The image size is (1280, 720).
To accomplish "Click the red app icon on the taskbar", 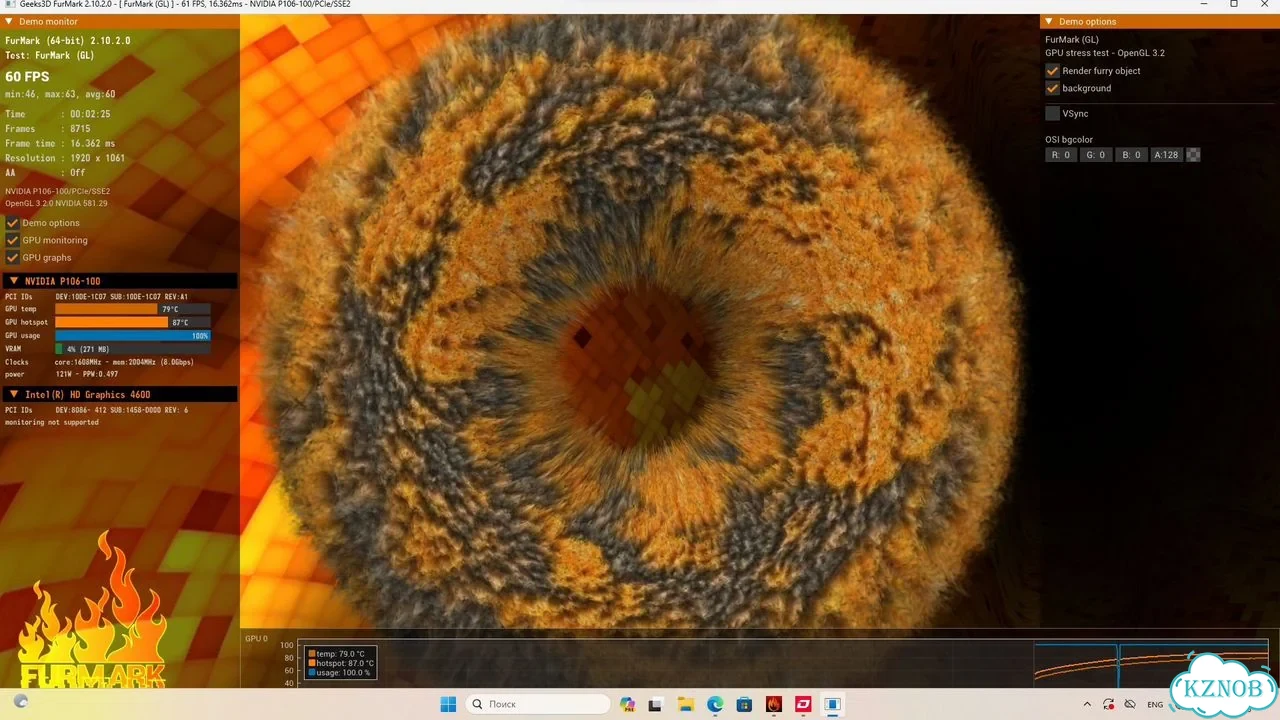I will [802, 704].
